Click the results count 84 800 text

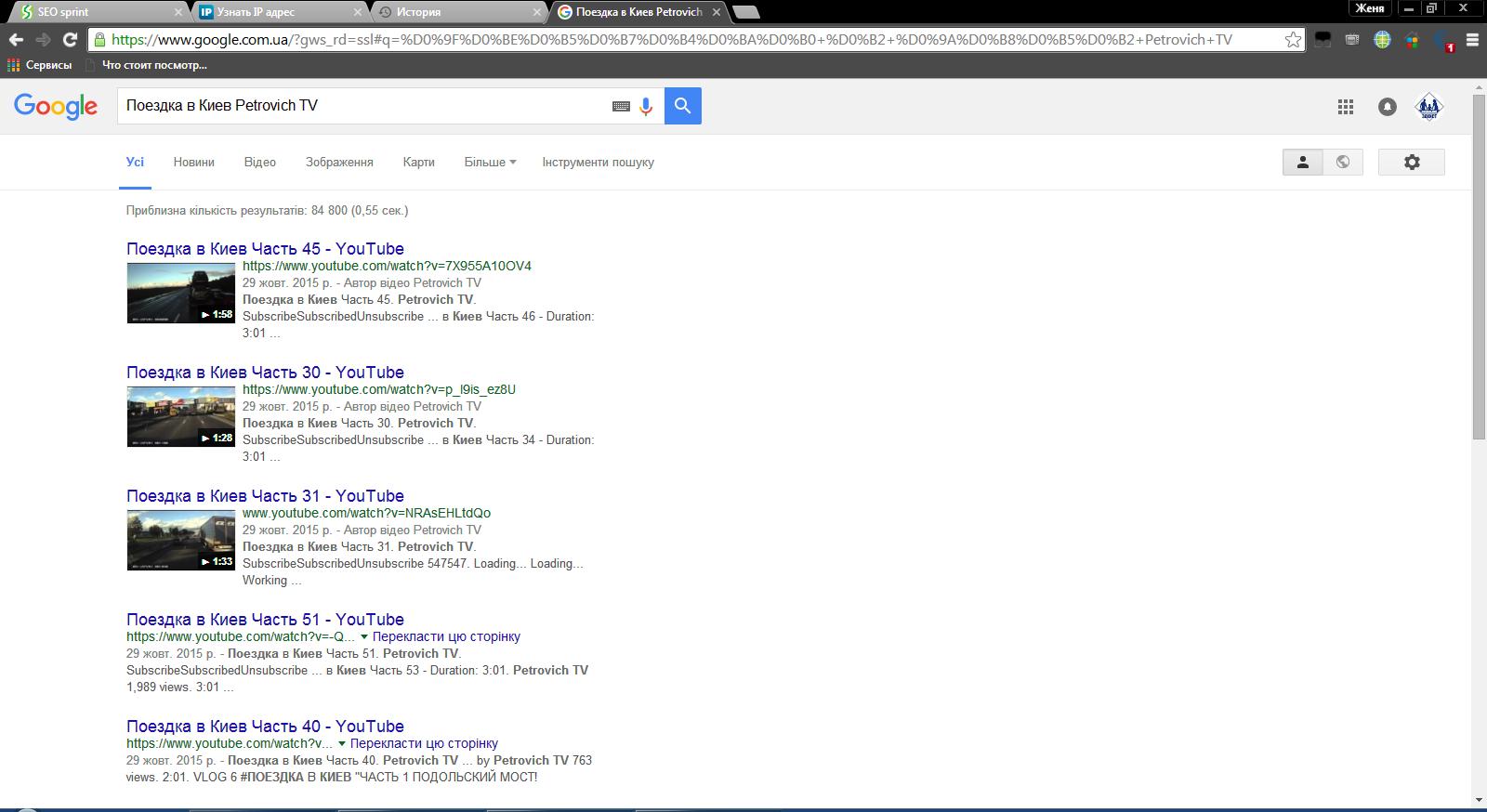click(x=267, y=211)
